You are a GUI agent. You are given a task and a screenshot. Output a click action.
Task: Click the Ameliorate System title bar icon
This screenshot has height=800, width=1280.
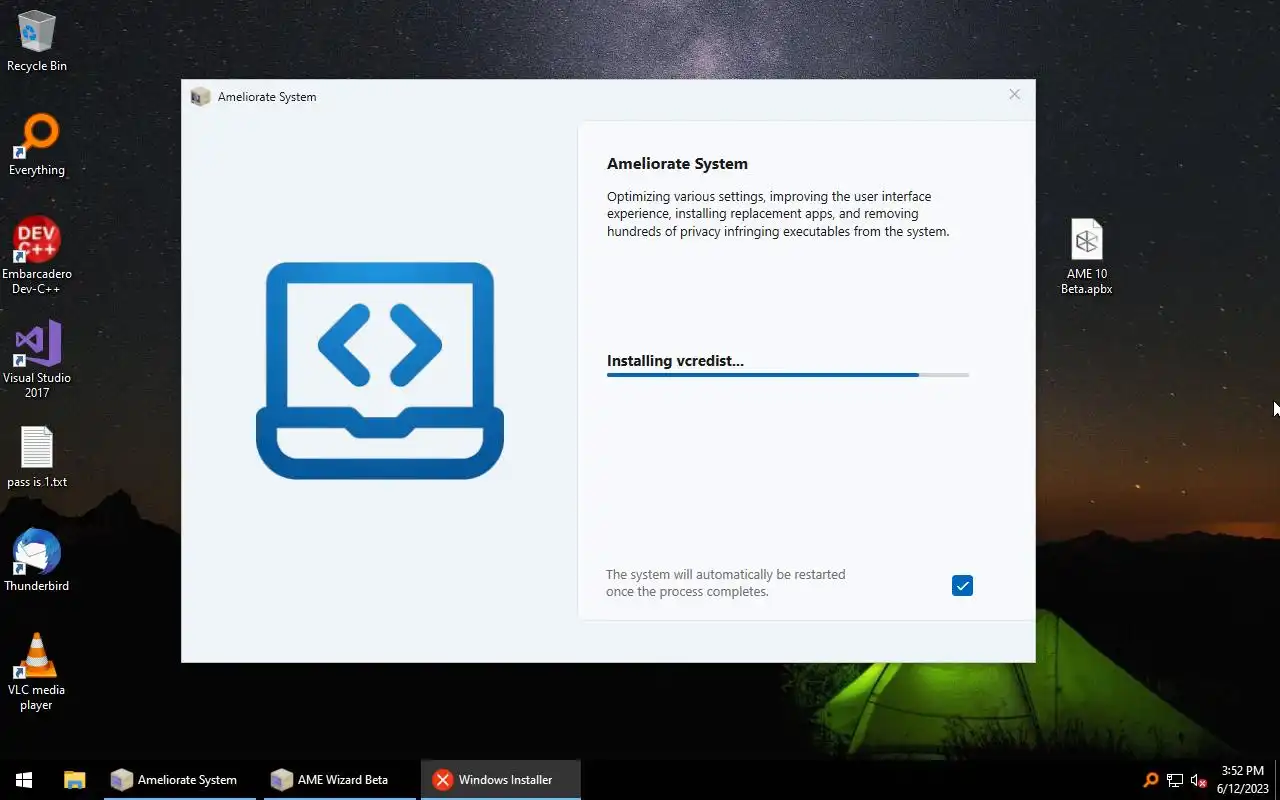click(201, 96)
